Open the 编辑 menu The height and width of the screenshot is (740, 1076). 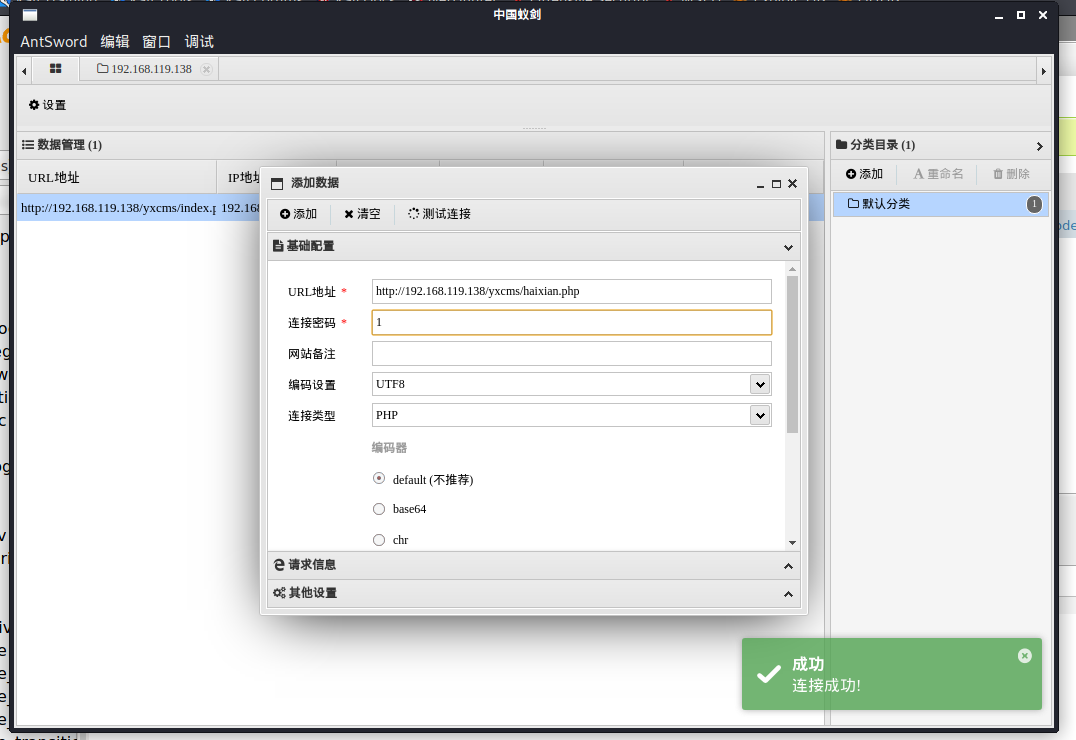tap(115, 42)
